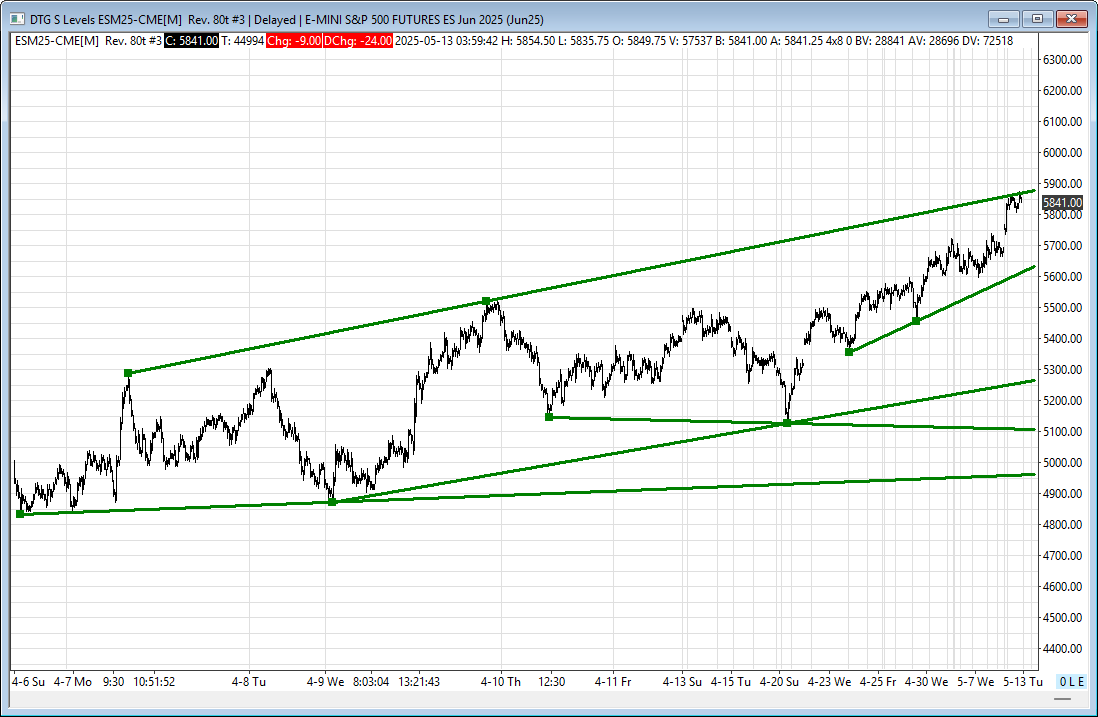
Task: Click the B: 5841.00 bid value
Action: pos(741,41)
